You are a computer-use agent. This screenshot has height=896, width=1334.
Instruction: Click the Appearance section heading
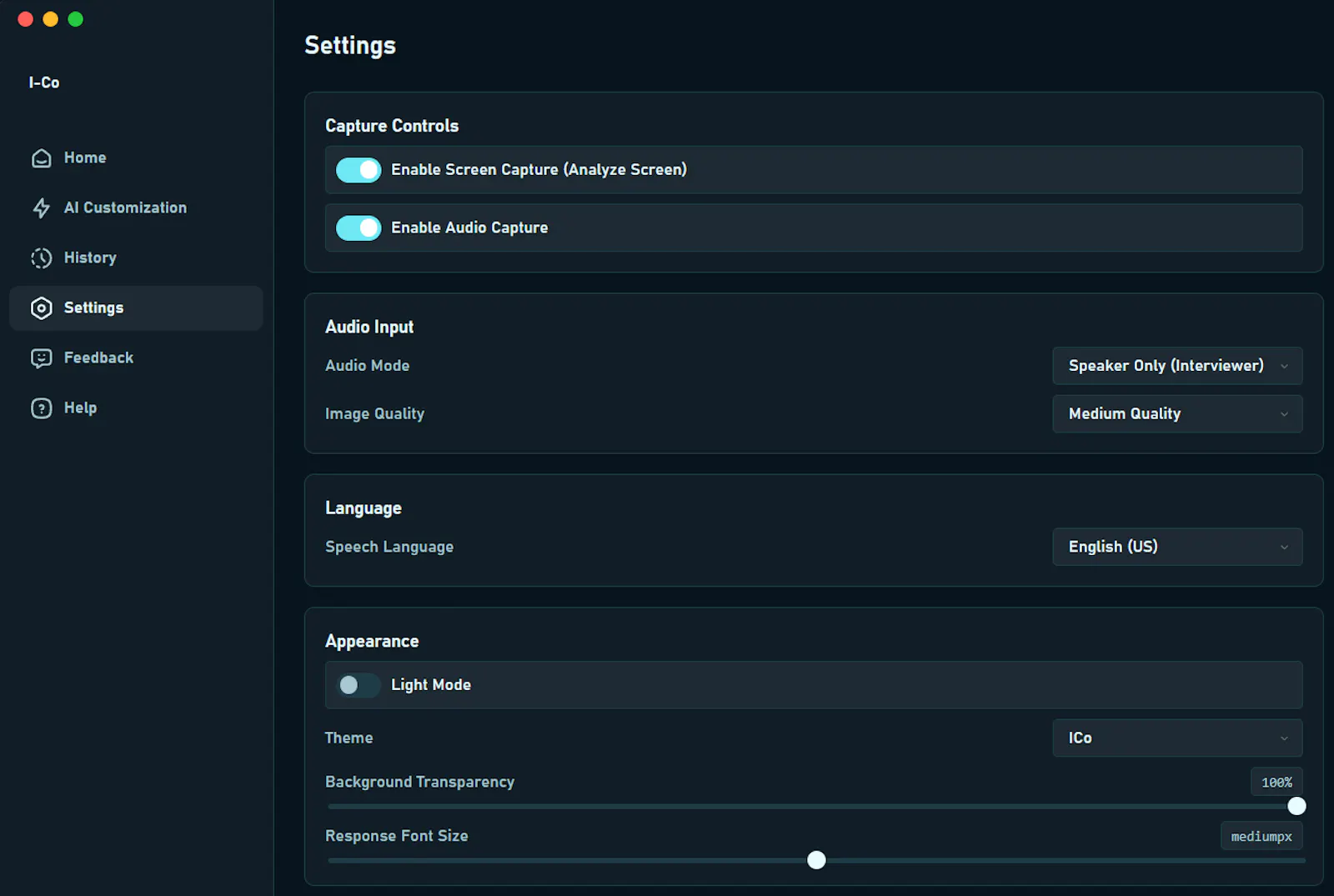(x=372, y=642)
